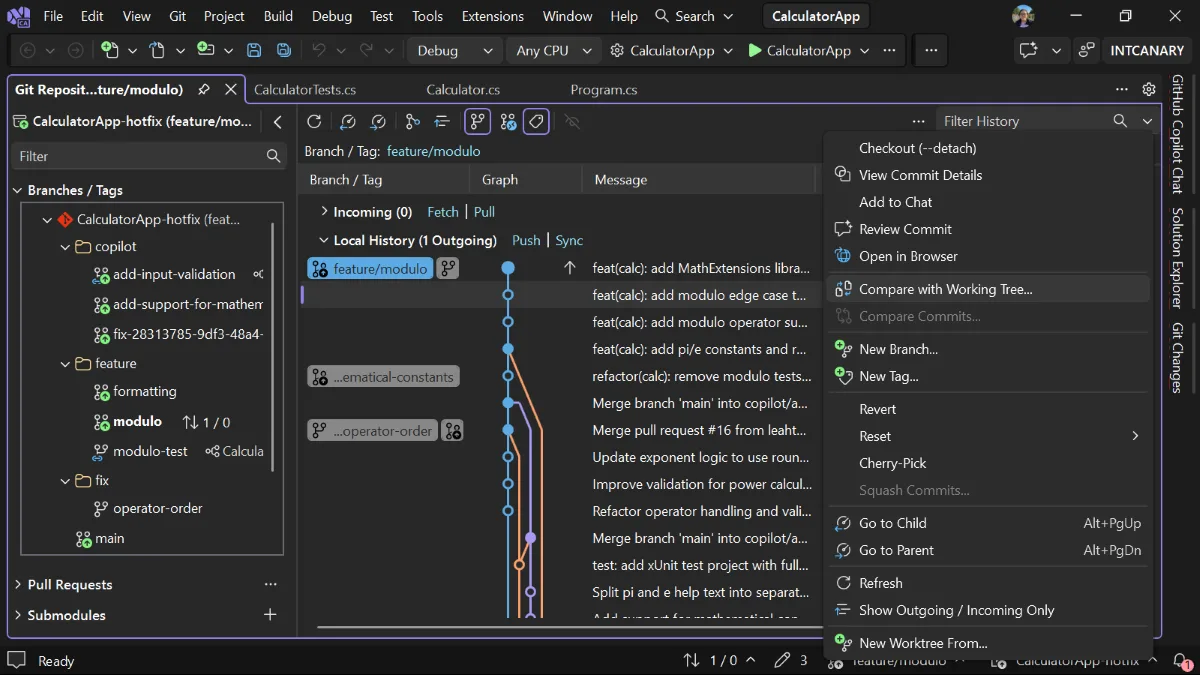1200x675 pixels.
Task: Choose Compare with Working Tree from context menu
Action: click(988, 289)
